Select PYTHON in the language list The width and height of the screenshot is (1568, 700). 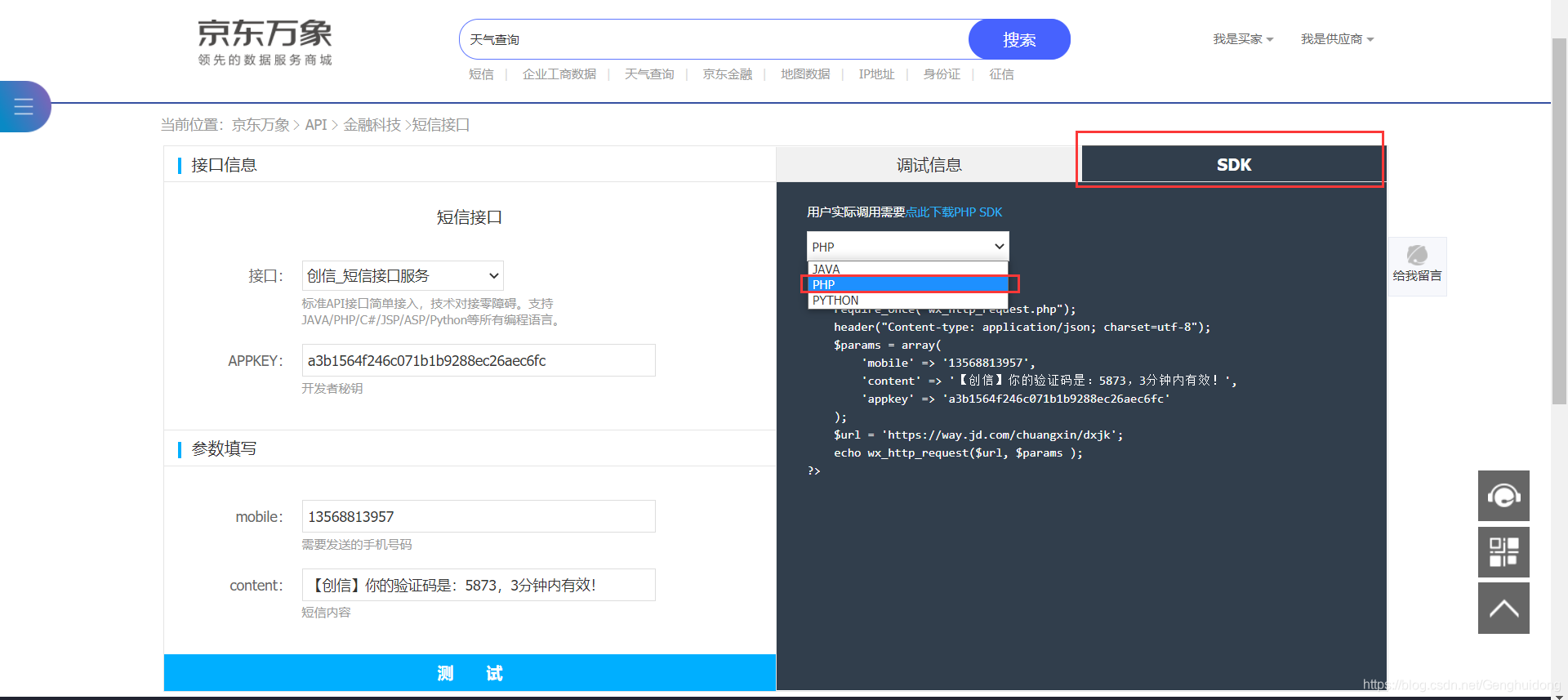[907, 301]
